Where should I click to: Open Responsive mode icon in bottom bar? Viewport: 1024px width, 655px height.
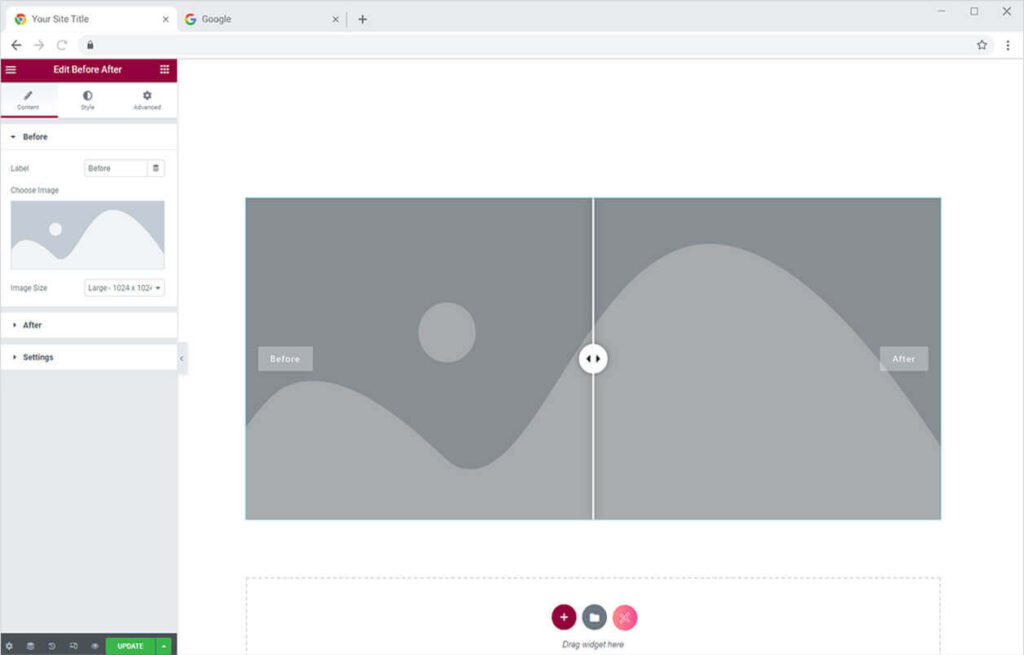click(74, 646)
